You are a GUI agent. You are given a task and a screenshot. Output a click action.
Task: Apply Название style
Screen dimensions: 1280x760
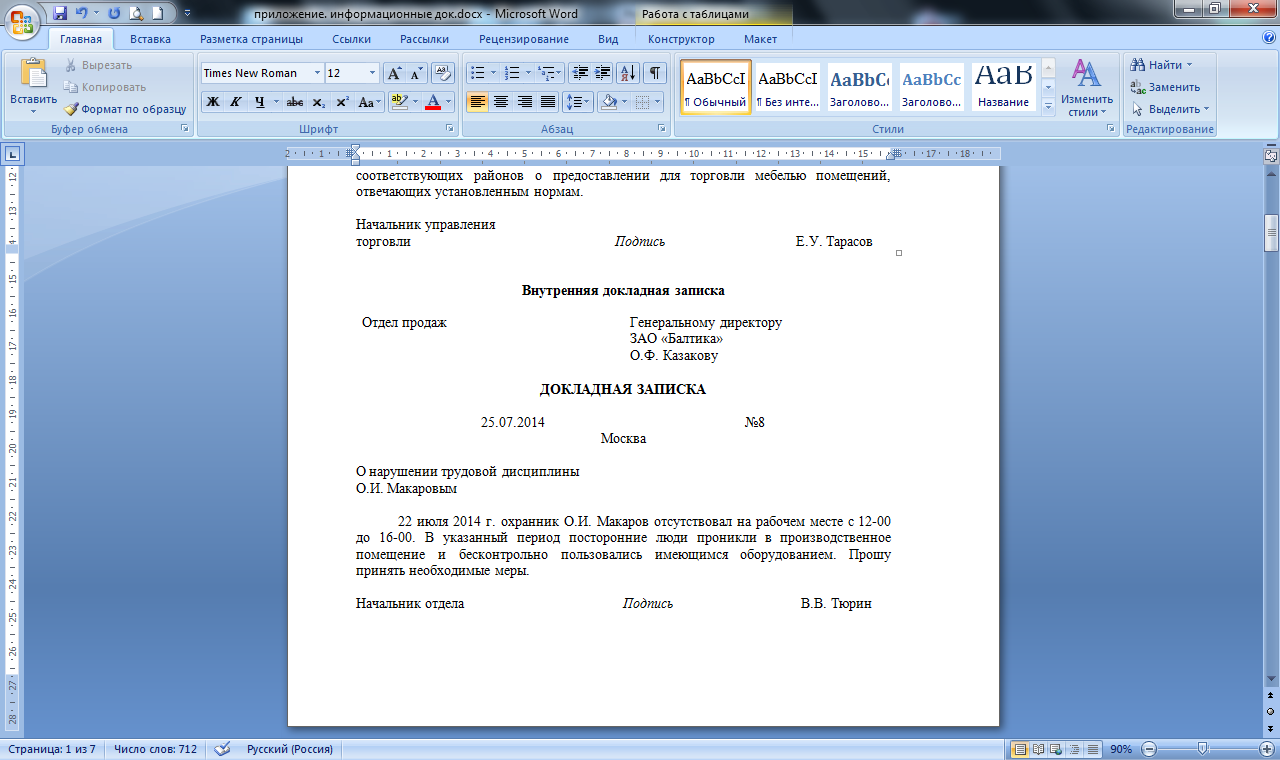pyautogui.click(x=1004, y=87)
